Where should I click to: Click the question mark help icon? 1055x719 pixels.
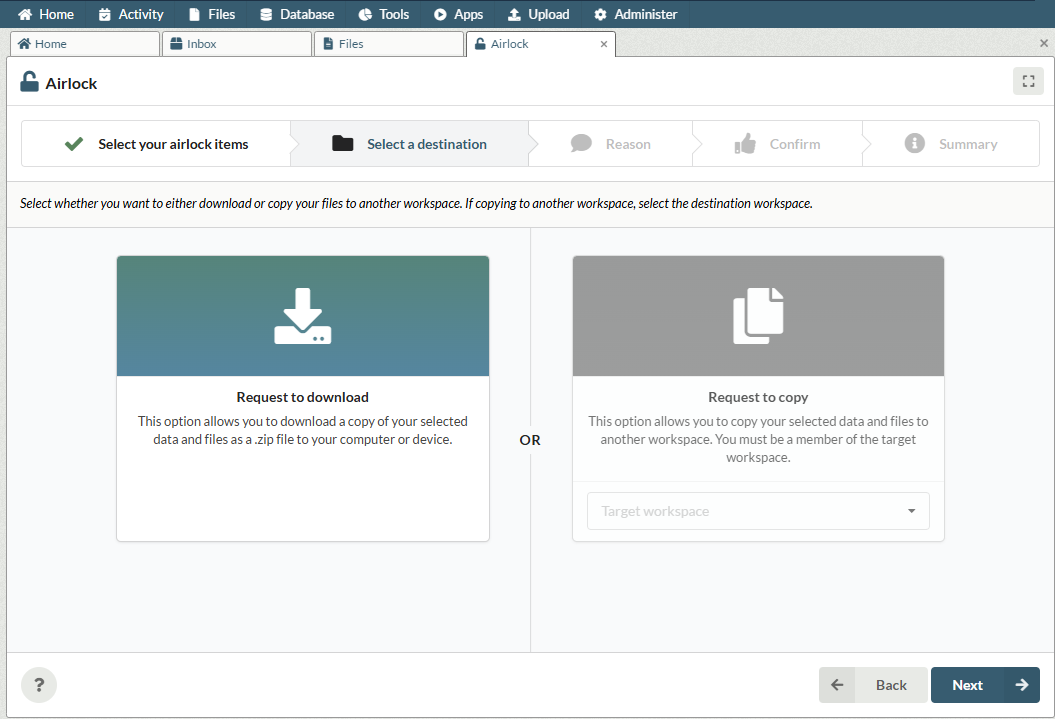(x=39, y=685)
